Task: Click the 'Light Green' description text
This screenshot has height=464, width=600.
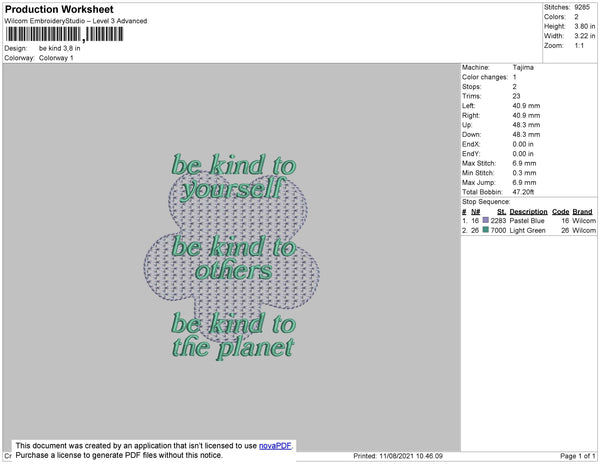Action: click(527, 230)
